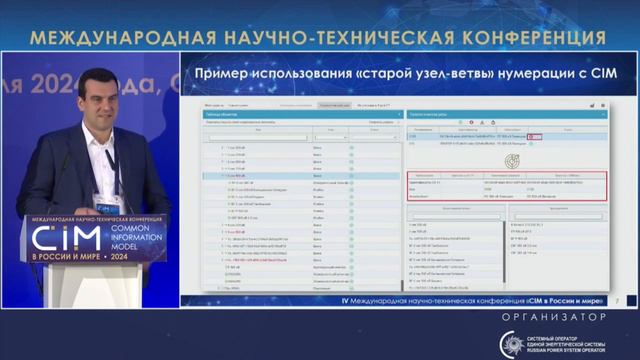Screen dimensions: 640x360
Task: Click the scrollbar of the lower-left list
Action: pos(504,252)
